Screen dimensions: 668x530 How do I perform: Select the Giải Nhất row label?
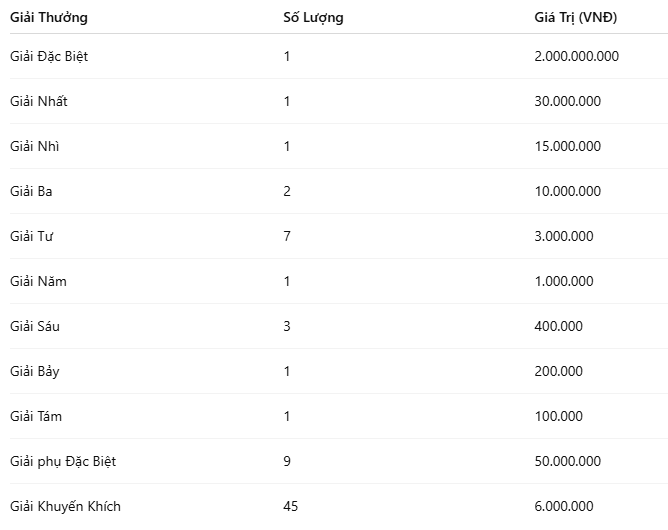[39, 101]
